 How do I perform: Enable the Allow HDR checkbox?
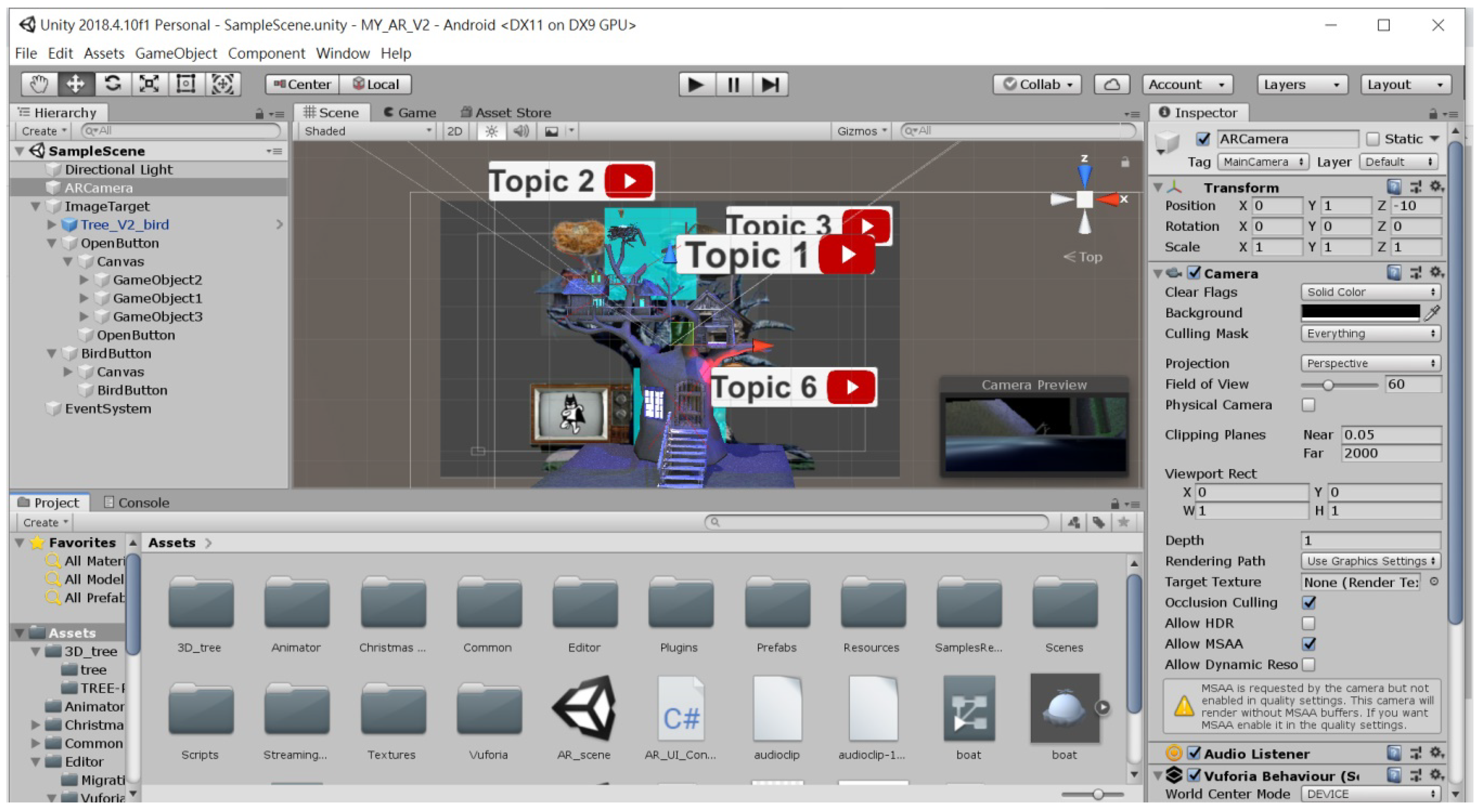click(1308, 624)
